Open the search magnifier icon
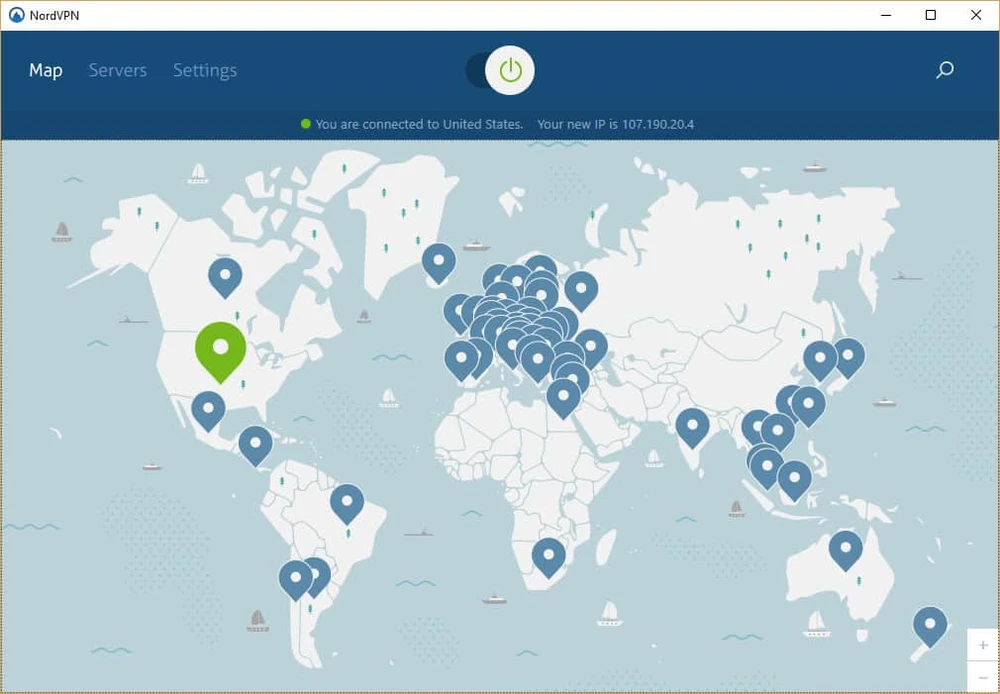1000x694 pixels. click(944, 70)
